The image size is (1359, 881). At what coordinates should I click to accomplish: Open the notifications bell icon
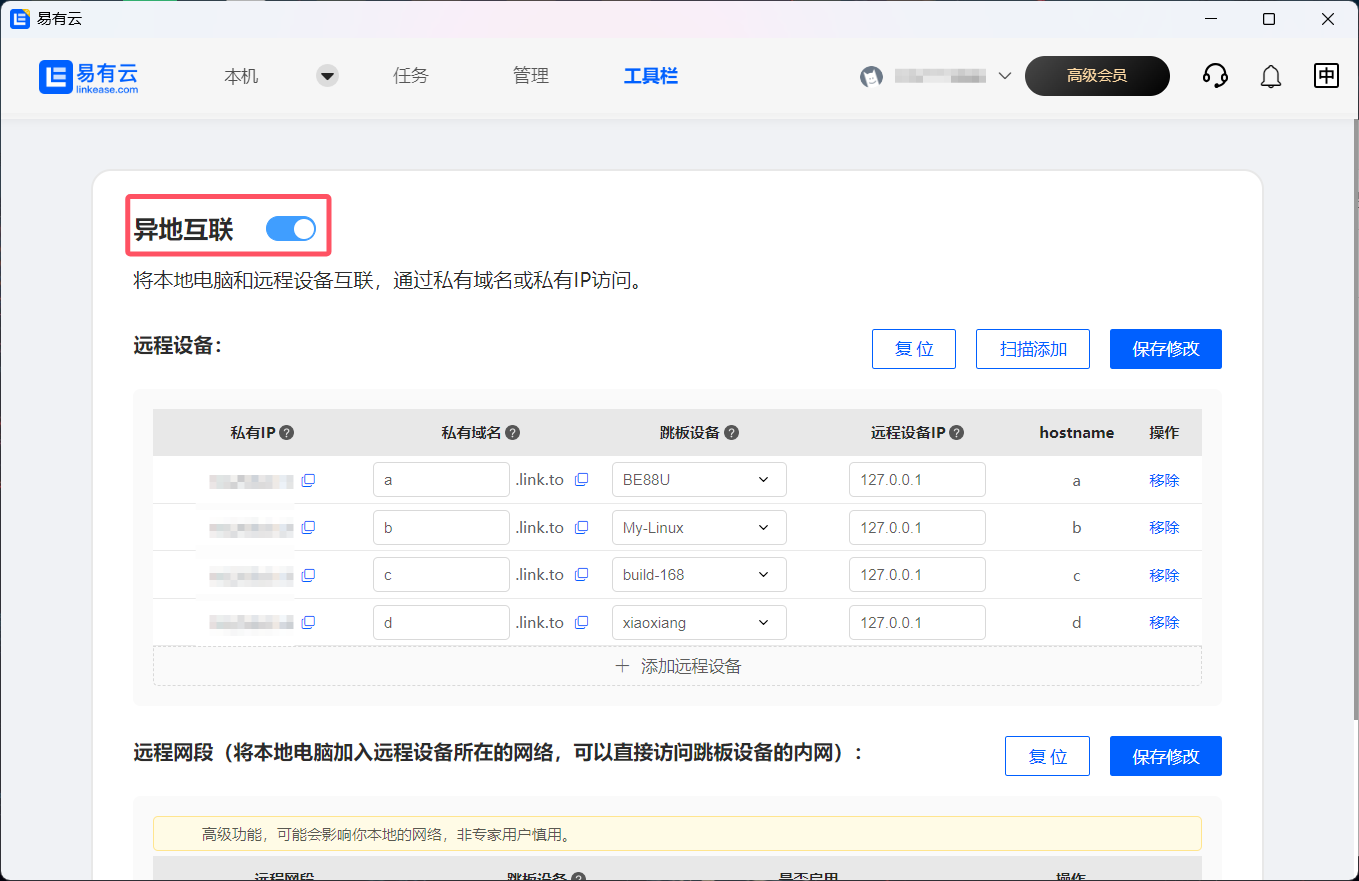1270,76
